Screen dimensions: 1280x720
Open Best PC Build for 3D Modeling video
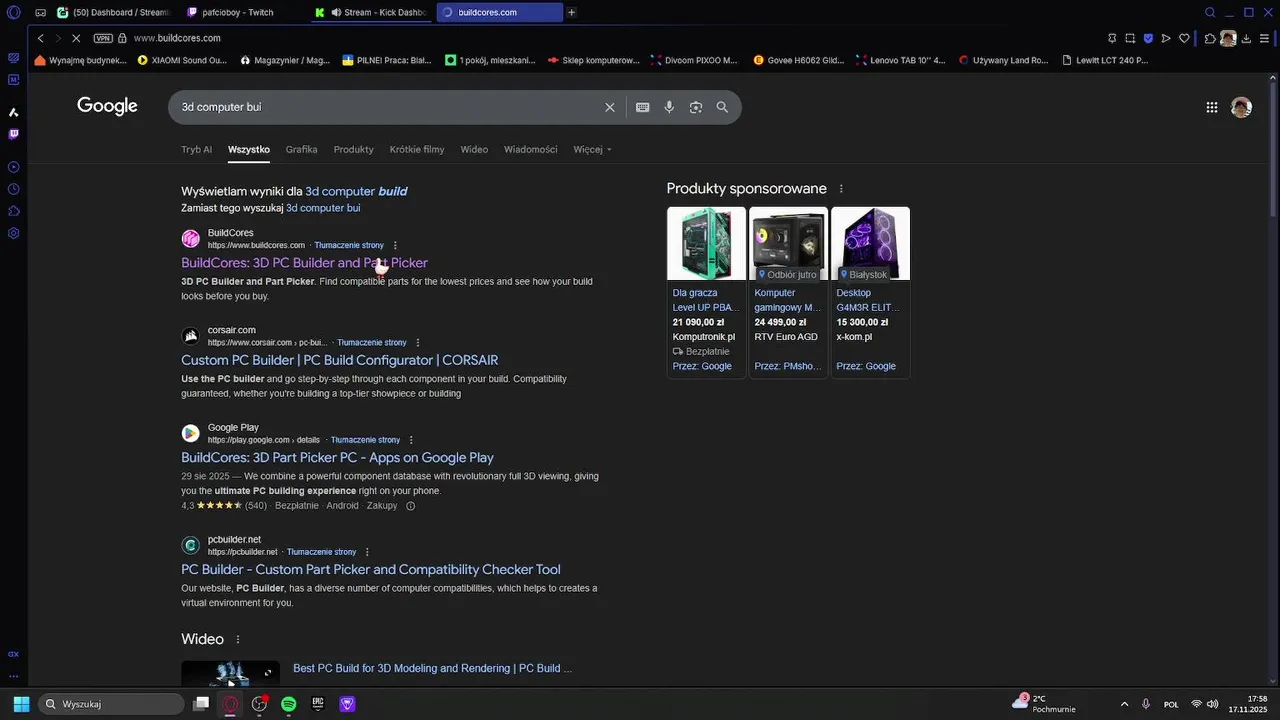pos(432,668)
